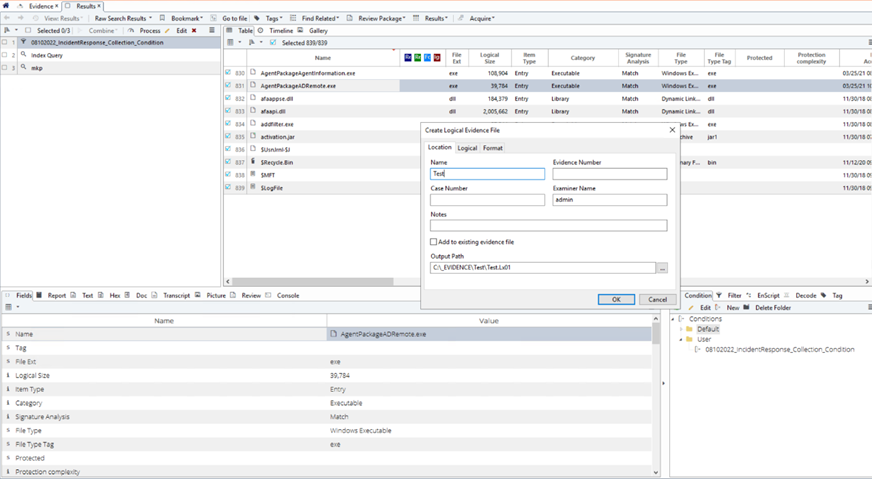The image size is (872, 479).
Task: Check 'Add to existing evidence file'
Action: [434, 242]
